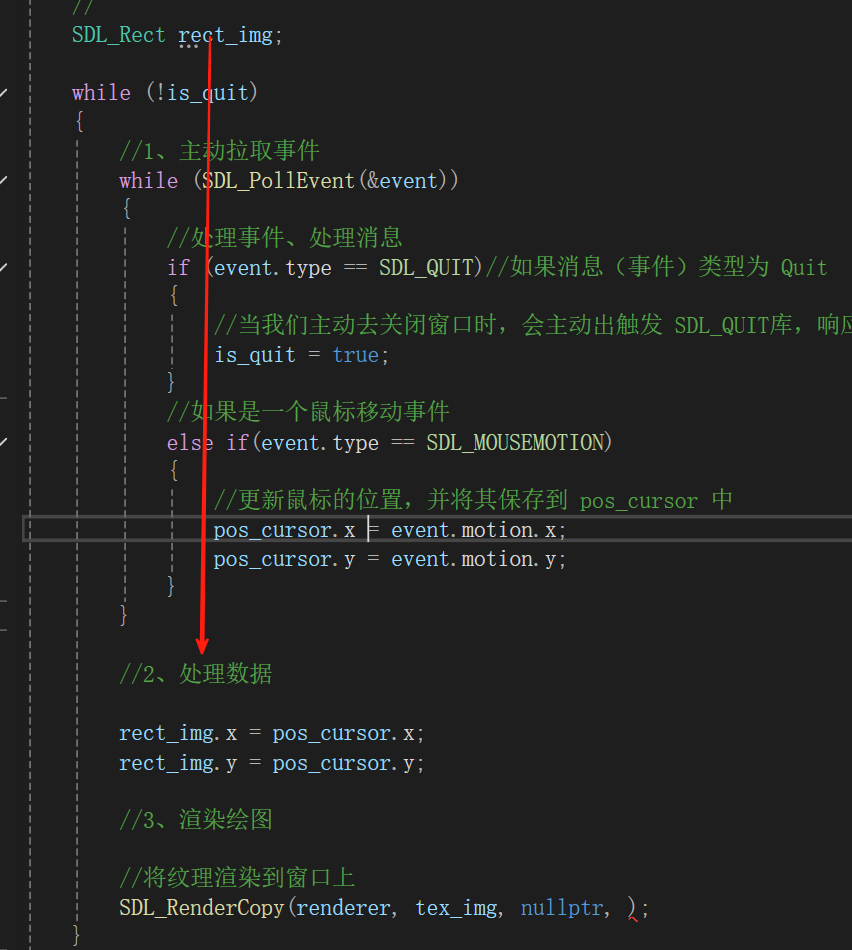Click the SDL_Rect type name
The width and height of the screenshot is (852, 950).
(x=119, y=35)
